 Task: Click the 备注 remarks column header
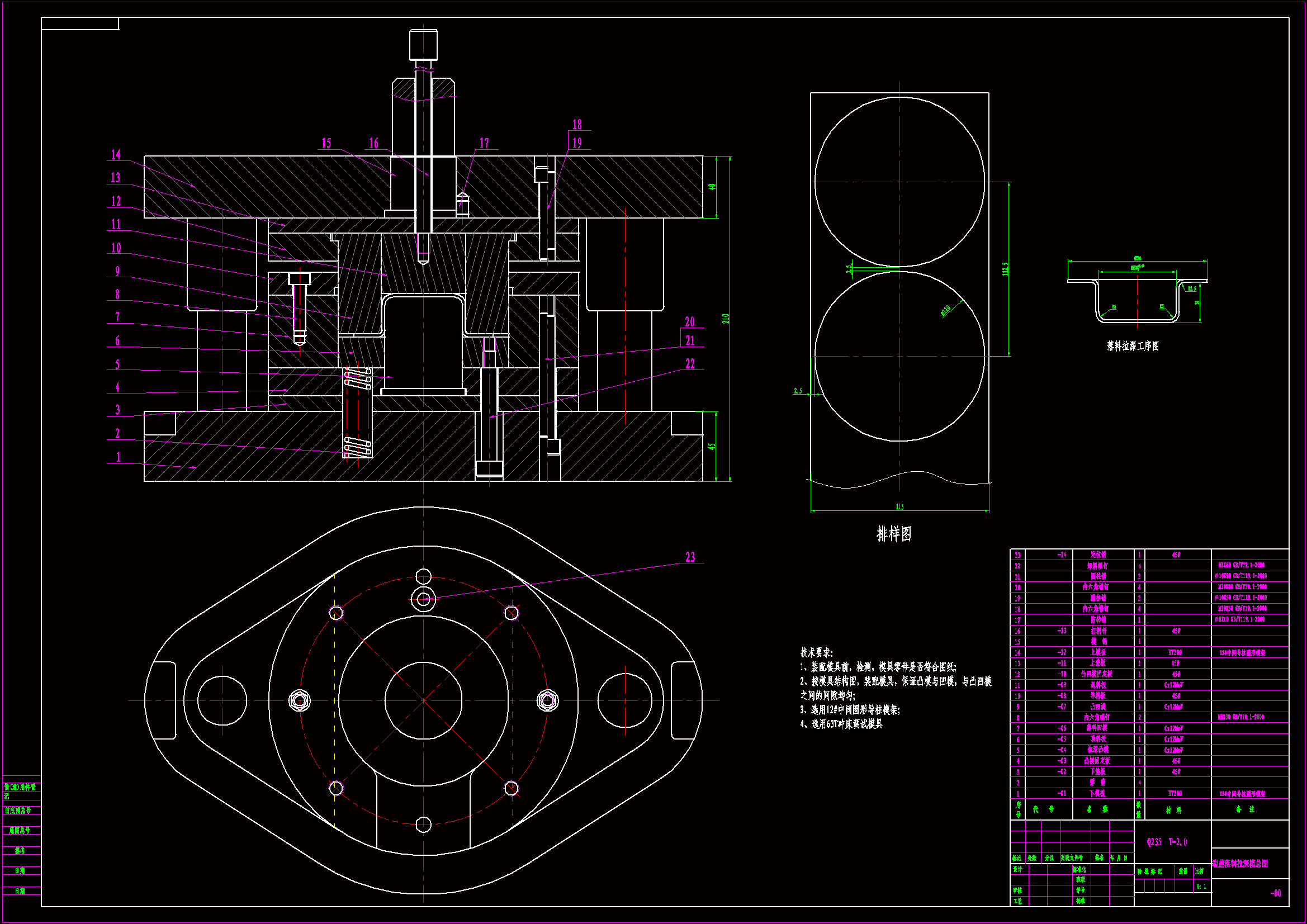[x=1245, y=809]
